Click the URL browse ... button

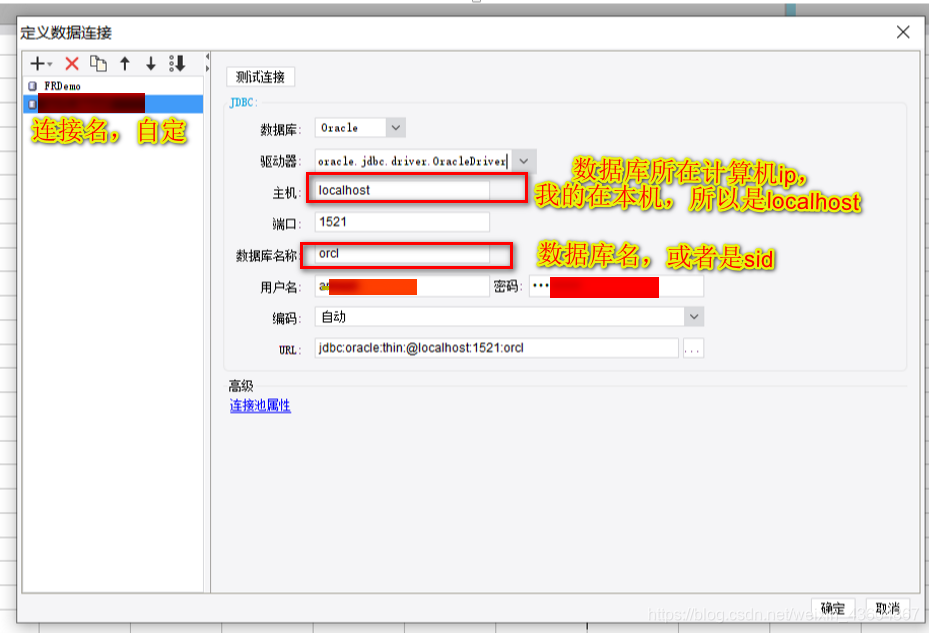tap(694, 347)
